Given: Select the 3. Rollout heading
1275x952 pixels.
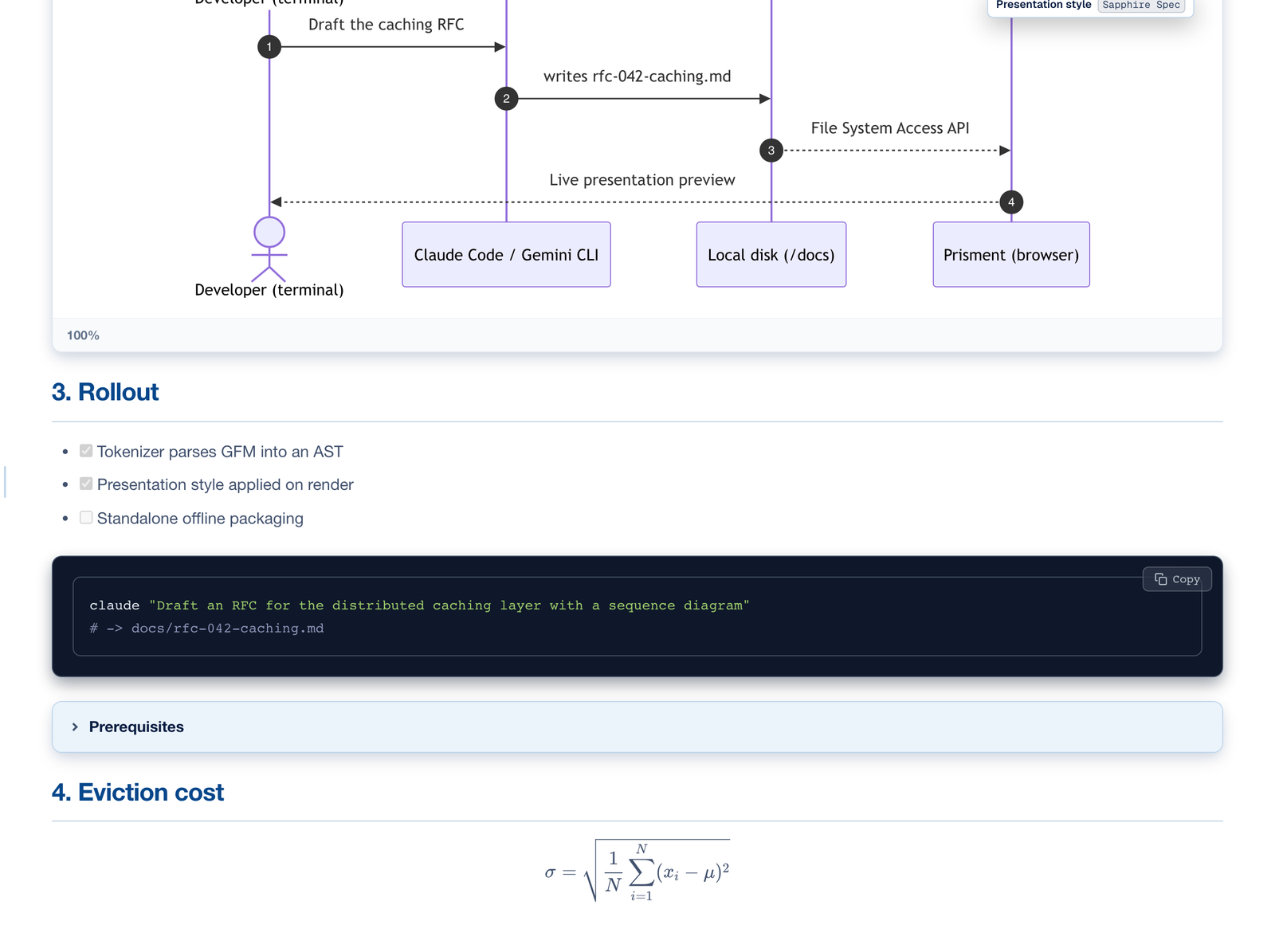Looking at the screenshot, I should coord(105,392).
